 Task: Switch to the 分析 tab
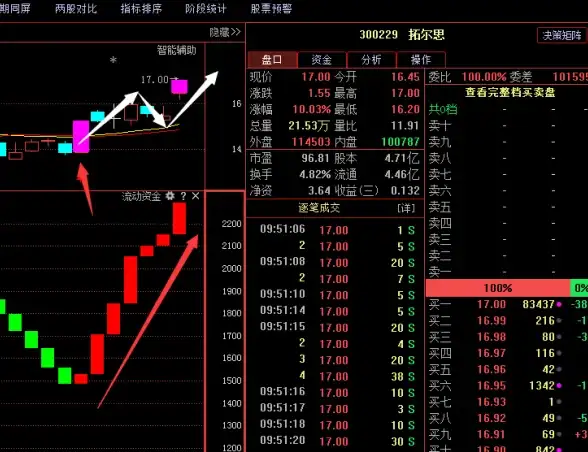coord(371,60)
